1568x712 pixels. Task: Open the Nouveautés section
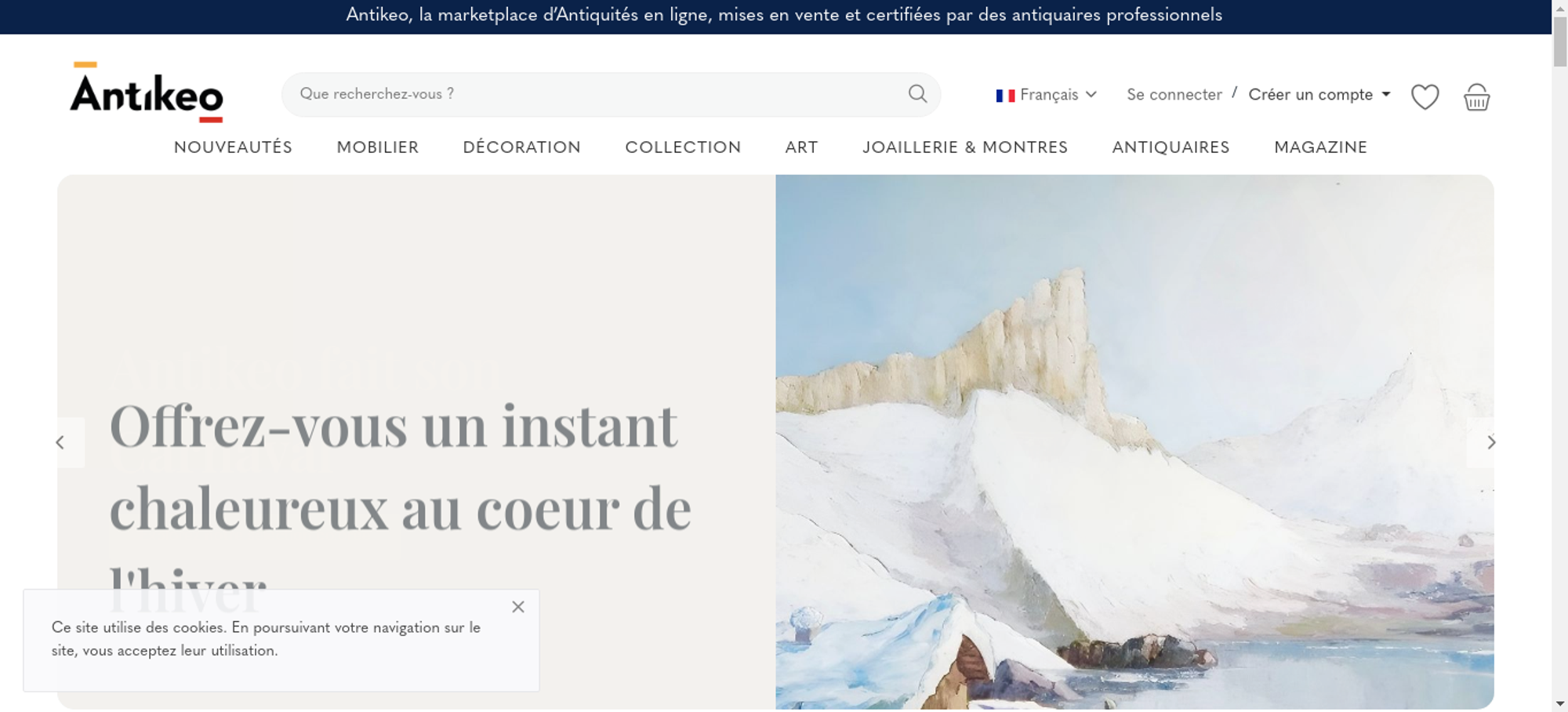(233, 147)
